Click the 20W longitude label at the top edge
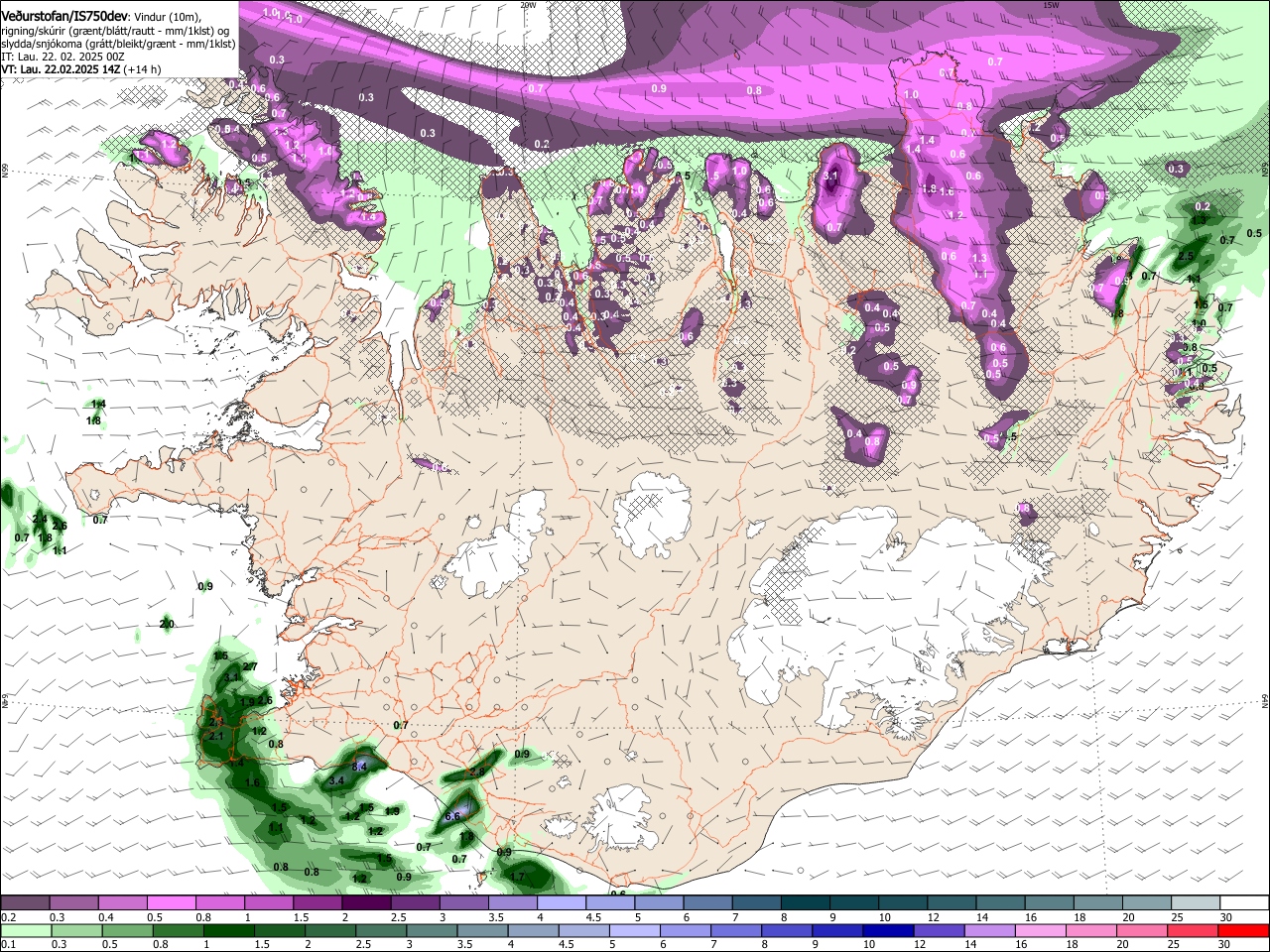The width and height of the screenshot is (1270, 952). [528, 5]
